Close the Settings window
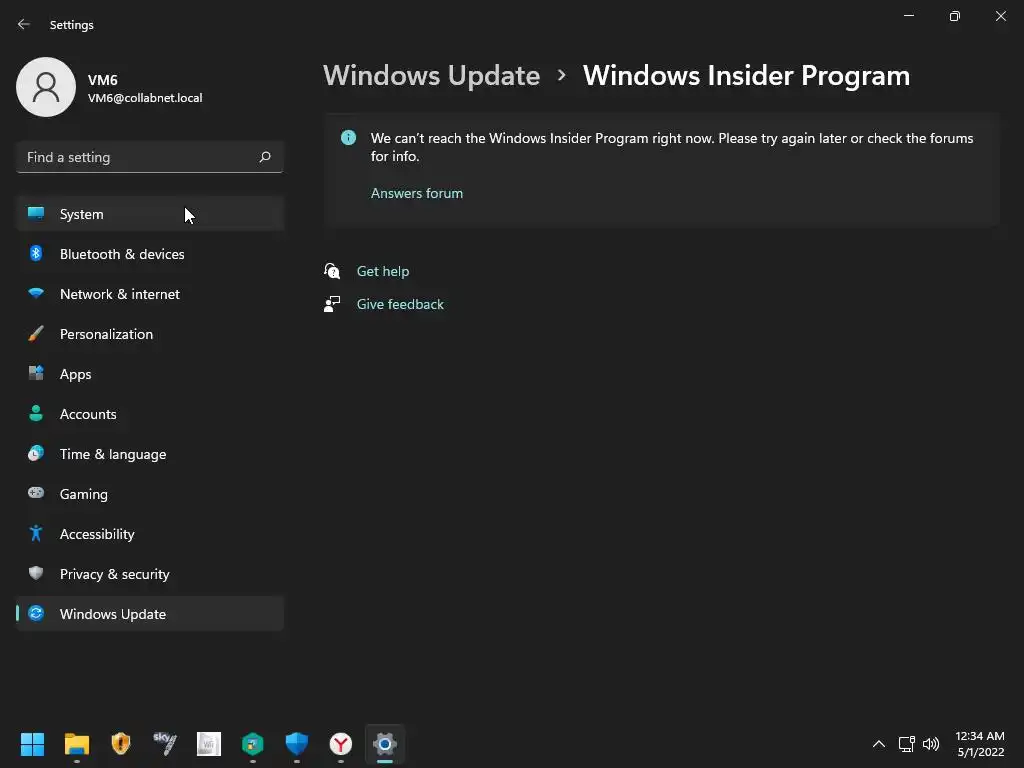 click(1000, 16)
